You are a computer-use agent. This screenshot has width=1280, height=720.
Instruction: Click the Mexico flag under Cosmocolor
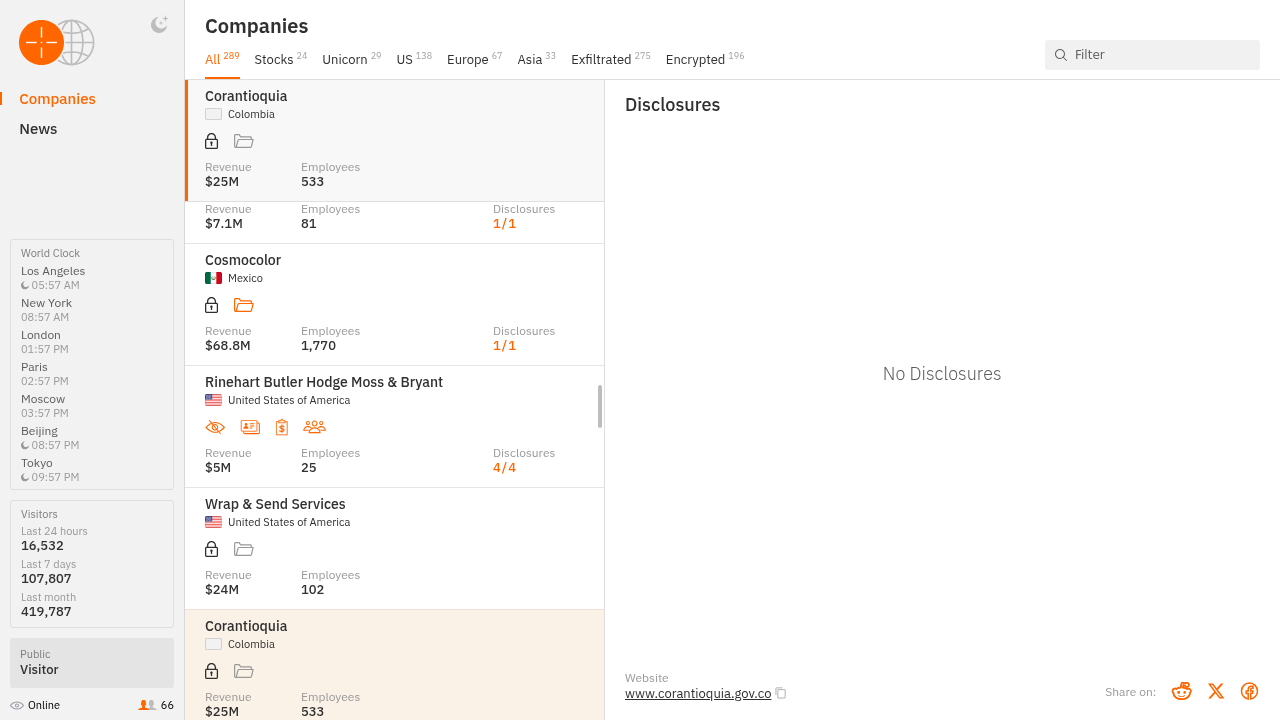(213, 278)
